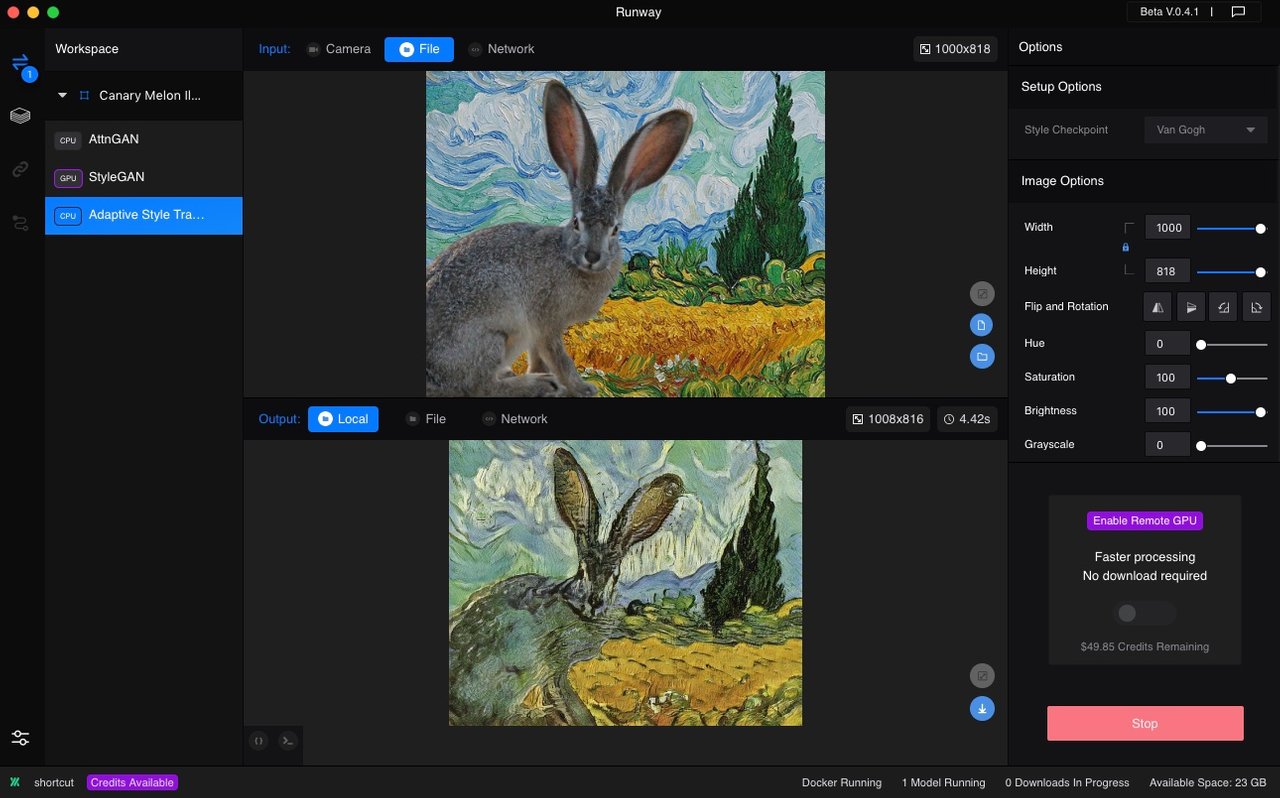Click the Stop button

[x=1145, y=723]
